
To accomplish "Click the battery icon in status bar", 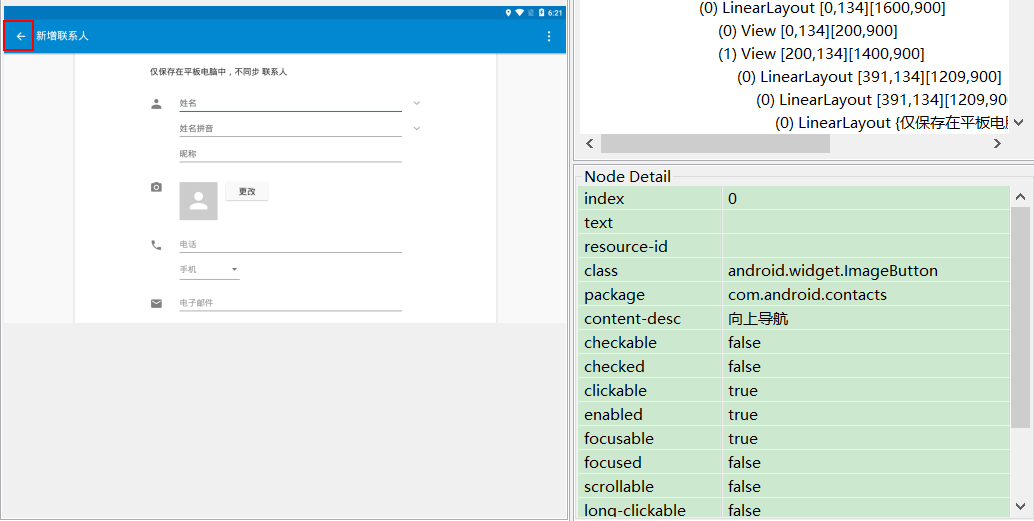I will pos(541,13).
